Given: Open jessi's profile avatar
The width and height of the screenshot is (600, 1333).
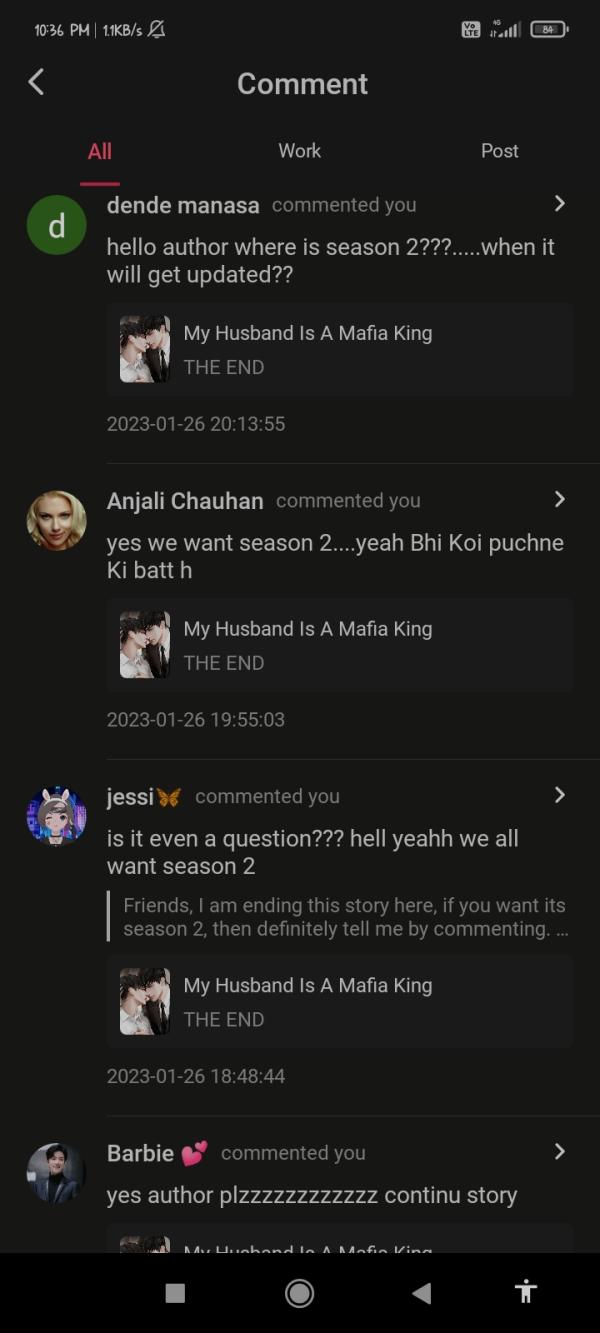Looking at the screenshot, I should tap(56, 816).
